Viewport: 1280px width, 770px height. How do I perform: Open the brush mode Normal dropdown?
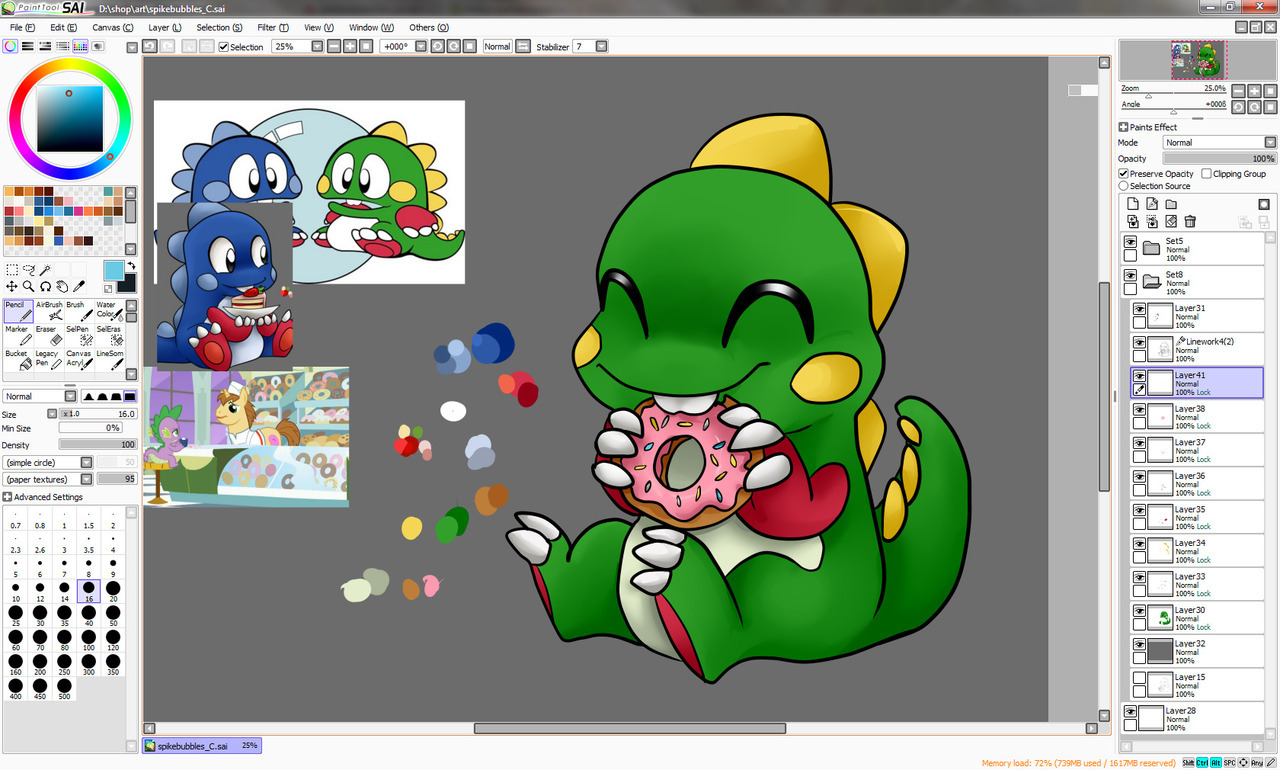pyautogui.click(x=70, y=397)
